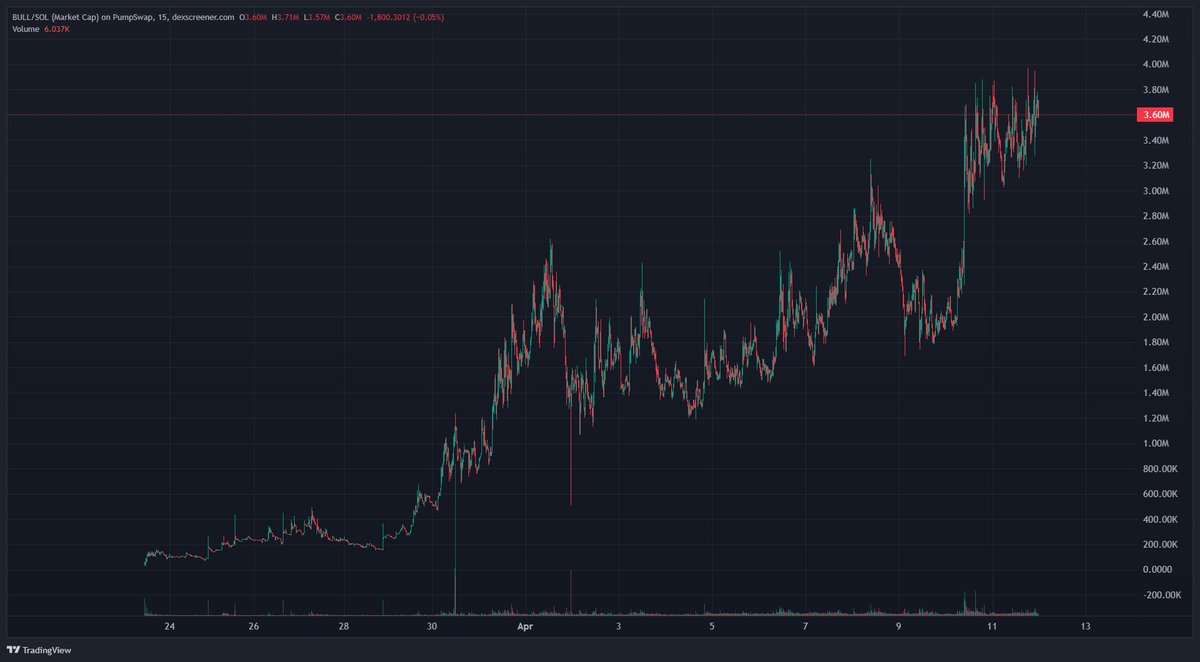Click the 400.00K price axis label
This screenshot has height=662, width=1200.
point(1158,519)
